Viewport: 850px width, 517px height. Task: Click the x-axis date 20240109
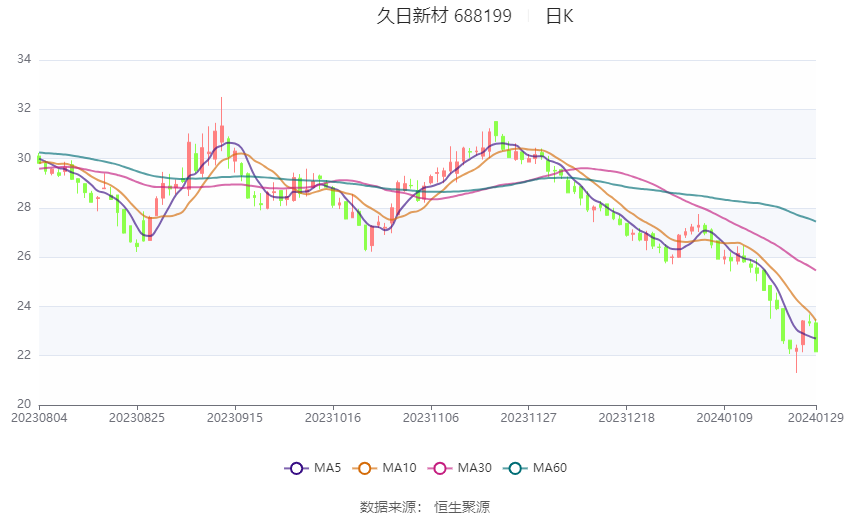click(725, 418)
